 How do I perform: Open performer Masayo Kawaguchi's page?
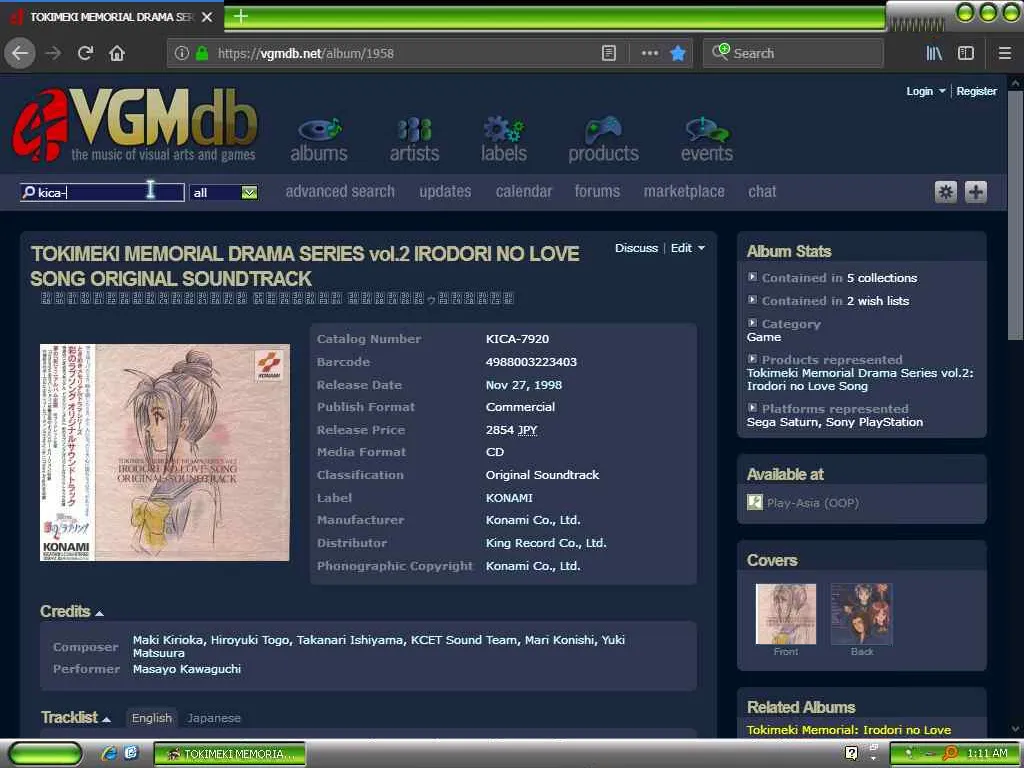[187, 669]
